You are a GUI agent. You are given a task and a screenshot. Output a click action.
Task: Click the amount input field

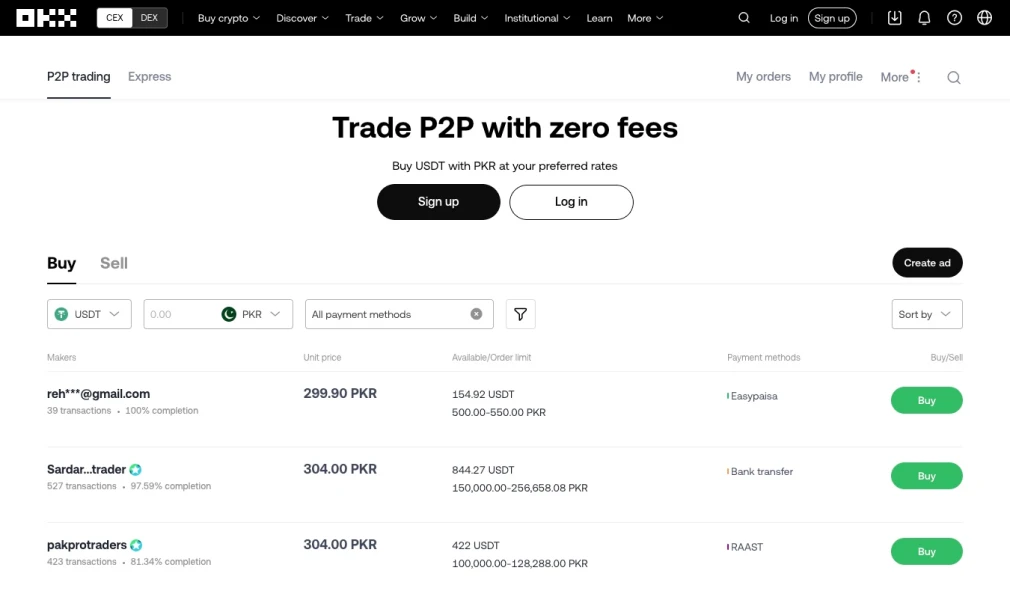[180, 314]
